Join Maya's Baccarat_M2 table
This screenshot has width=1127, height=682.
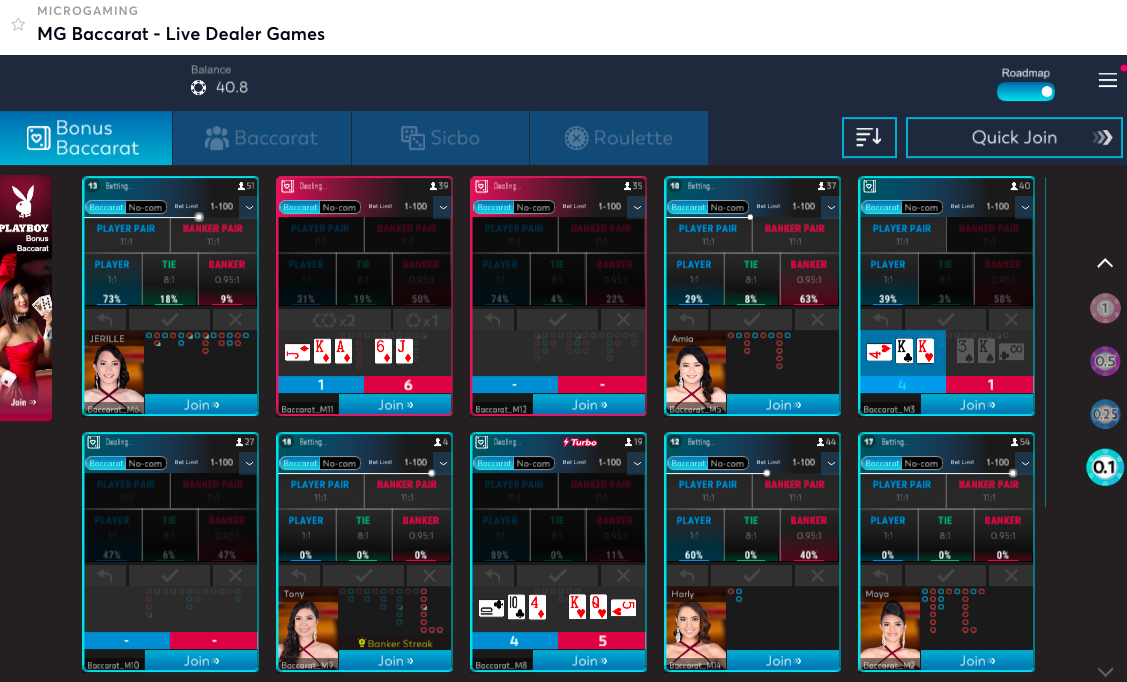pyautogui.click(x=972, y=660)
